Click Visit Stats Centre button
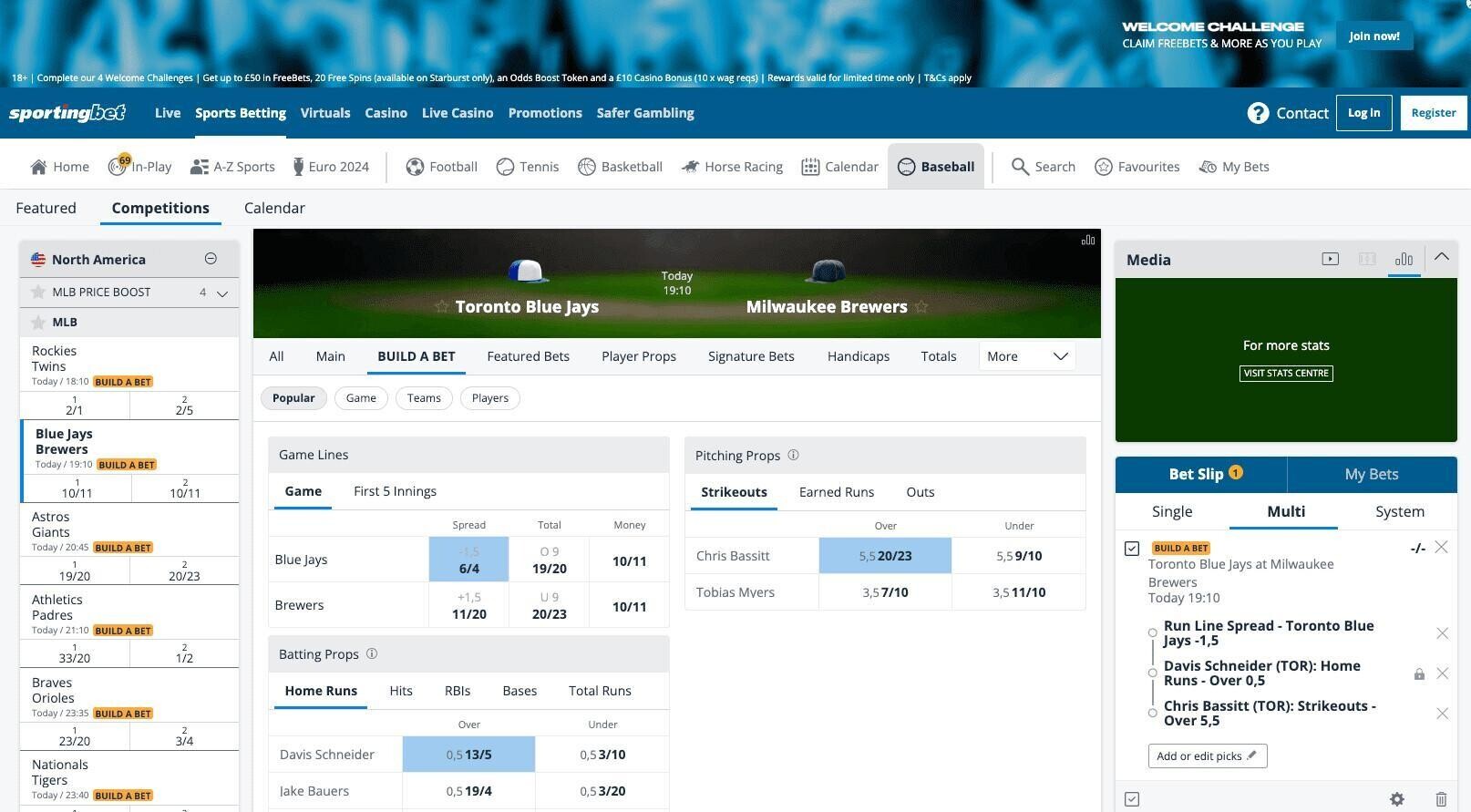 click(1286, 373)
